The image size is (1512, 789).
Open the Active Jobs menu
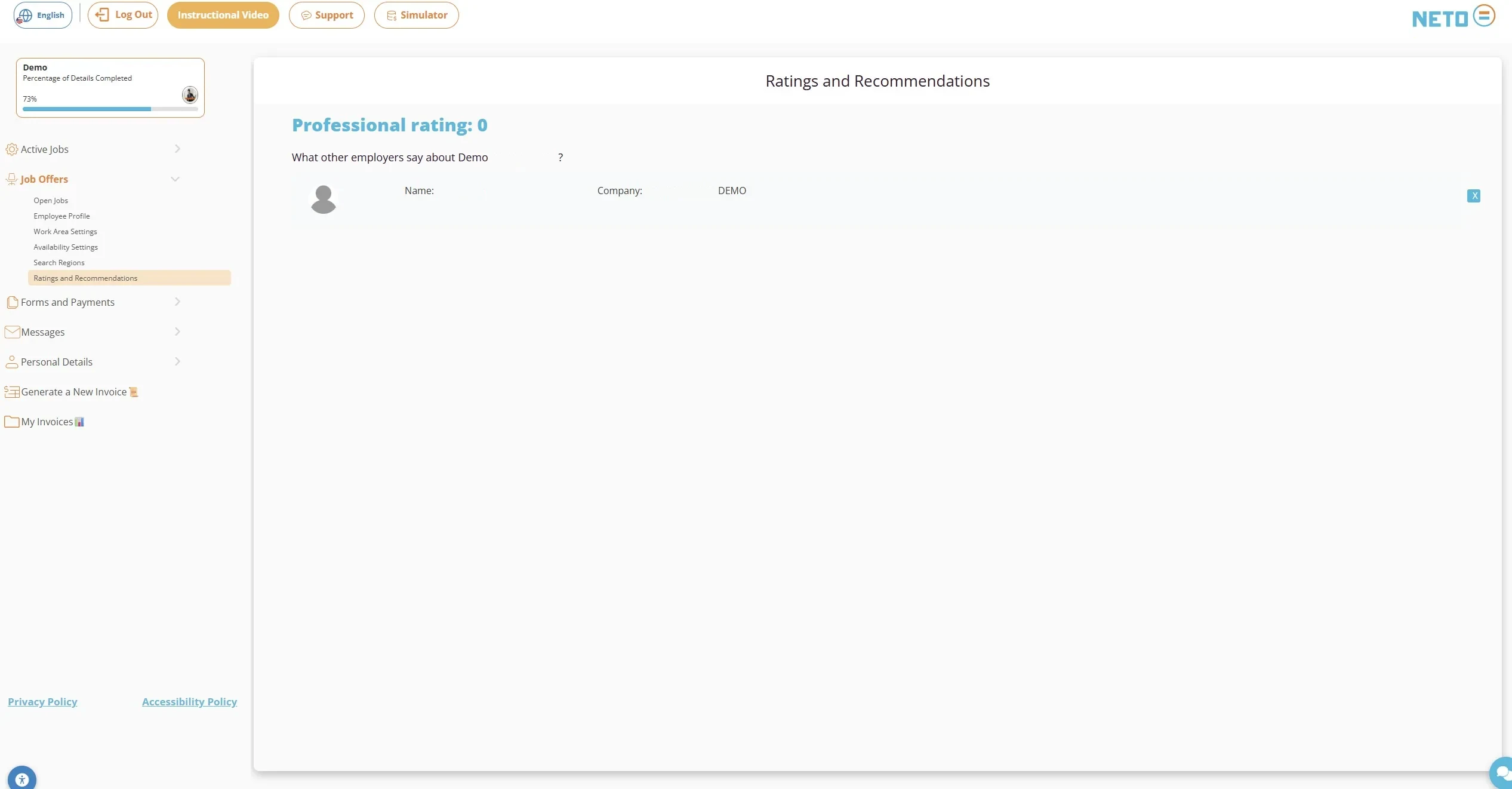point(45,149)
